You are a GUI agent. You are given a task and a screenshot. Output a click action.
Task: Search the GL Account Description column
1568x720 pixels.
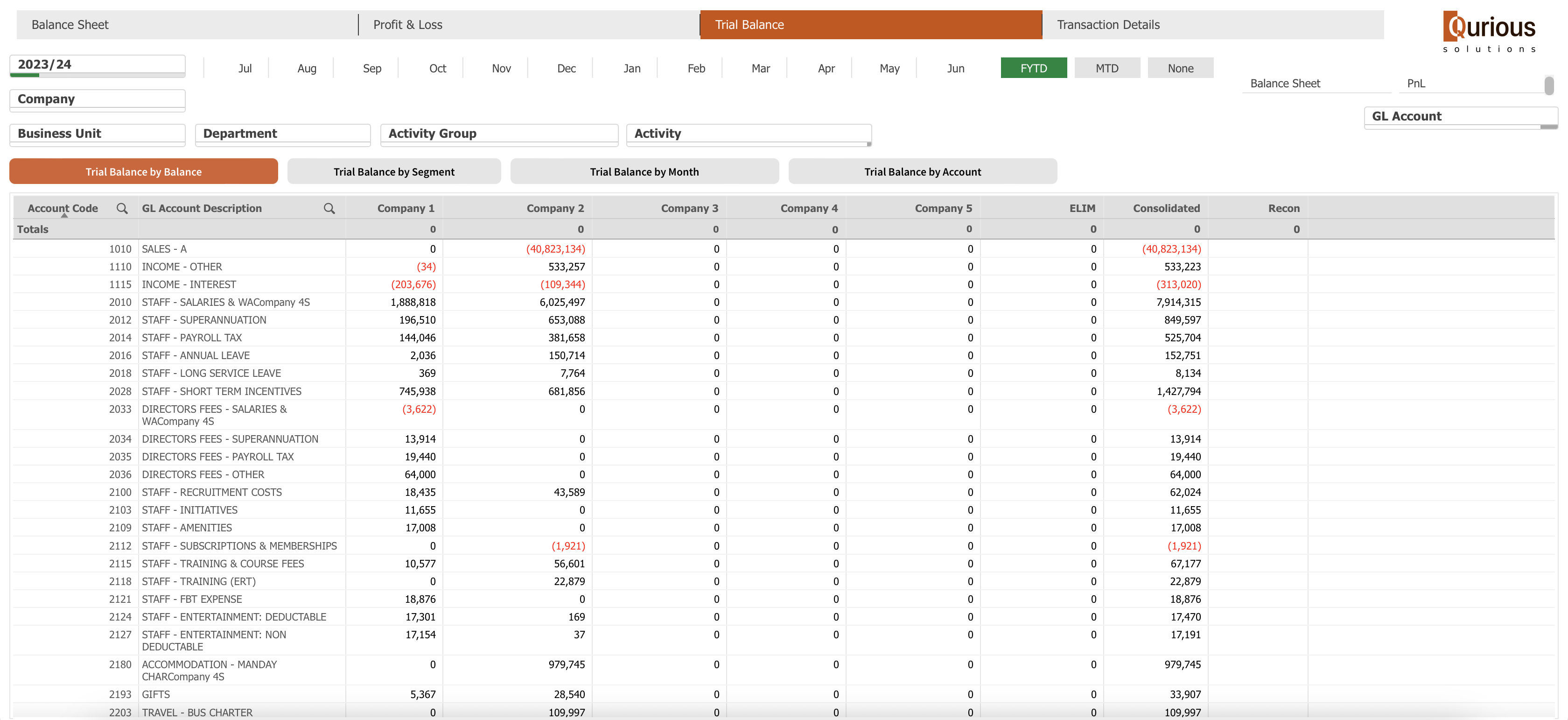(329, 208)
